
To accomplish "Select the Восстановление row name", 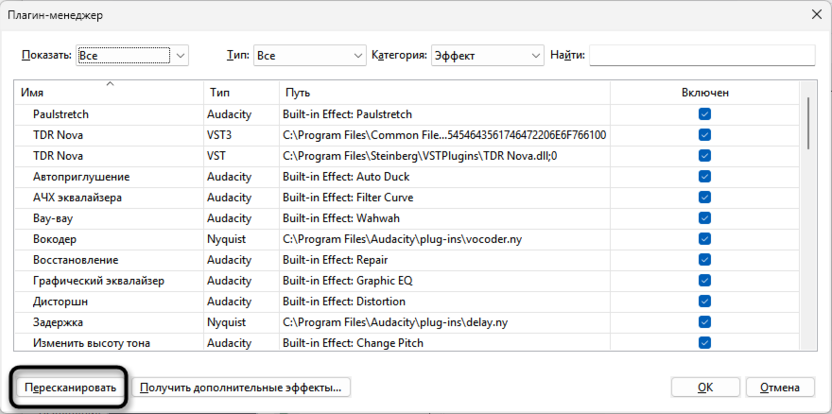I will pos(75,260).
